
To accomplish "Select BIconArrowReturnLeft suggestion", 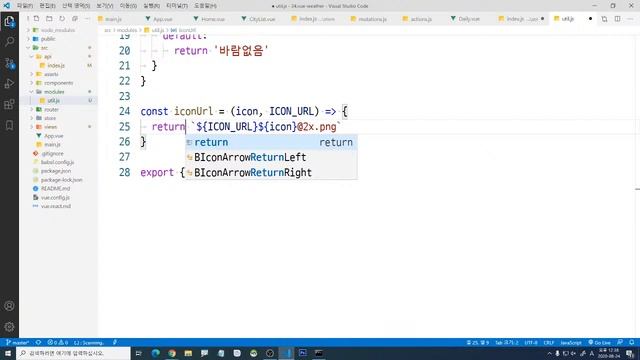I will pyautogui.click(x=271, y=158).
